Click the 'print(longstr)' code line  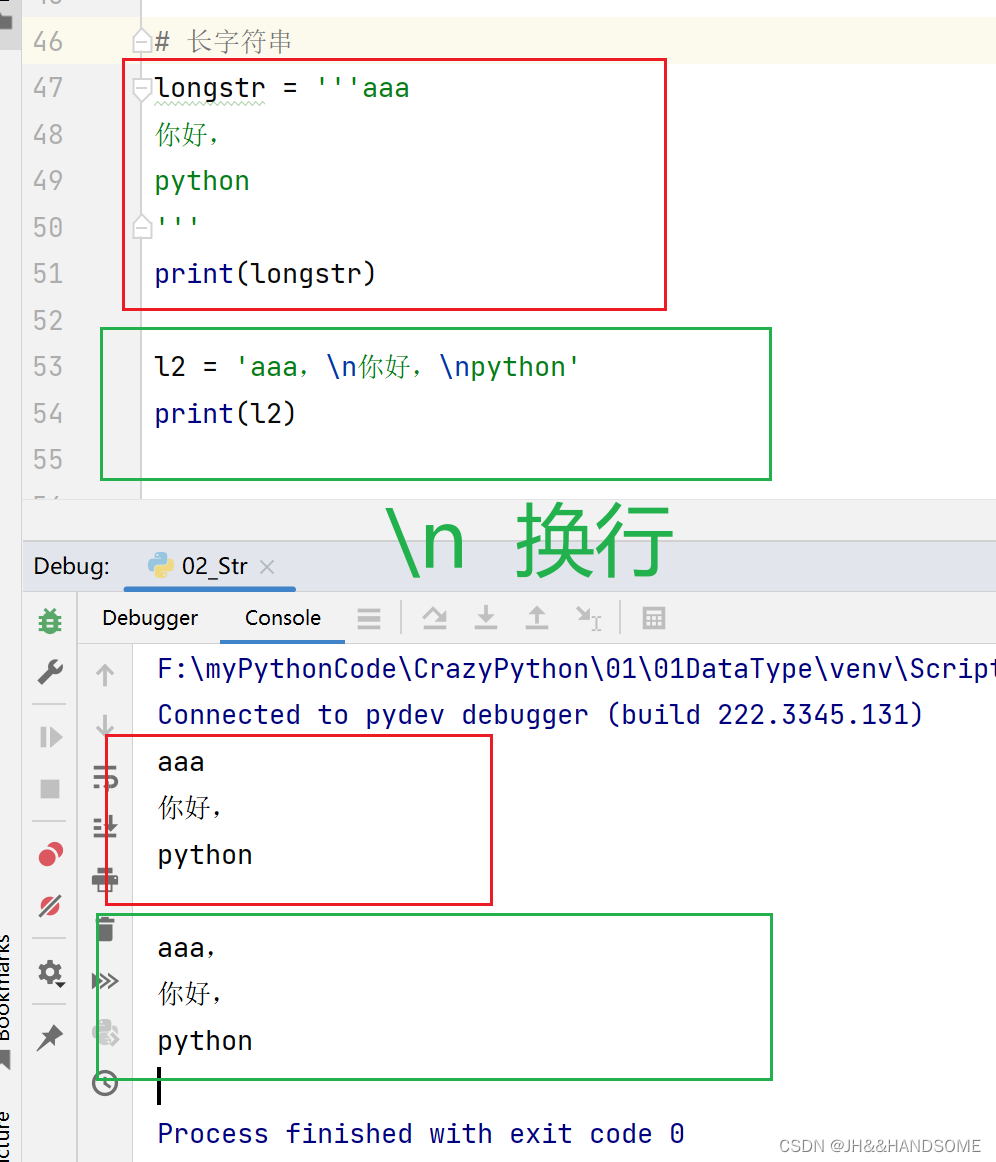pyautogui.click(x=265, y=274)
